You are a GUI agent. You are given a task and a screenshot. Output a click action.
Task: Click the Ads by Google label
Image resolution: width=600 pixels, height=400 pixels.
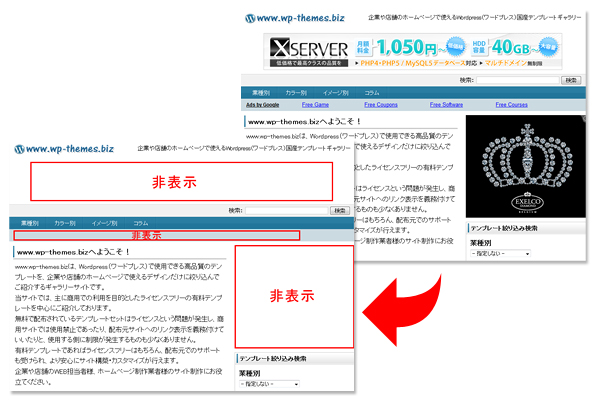coord(262,105)
